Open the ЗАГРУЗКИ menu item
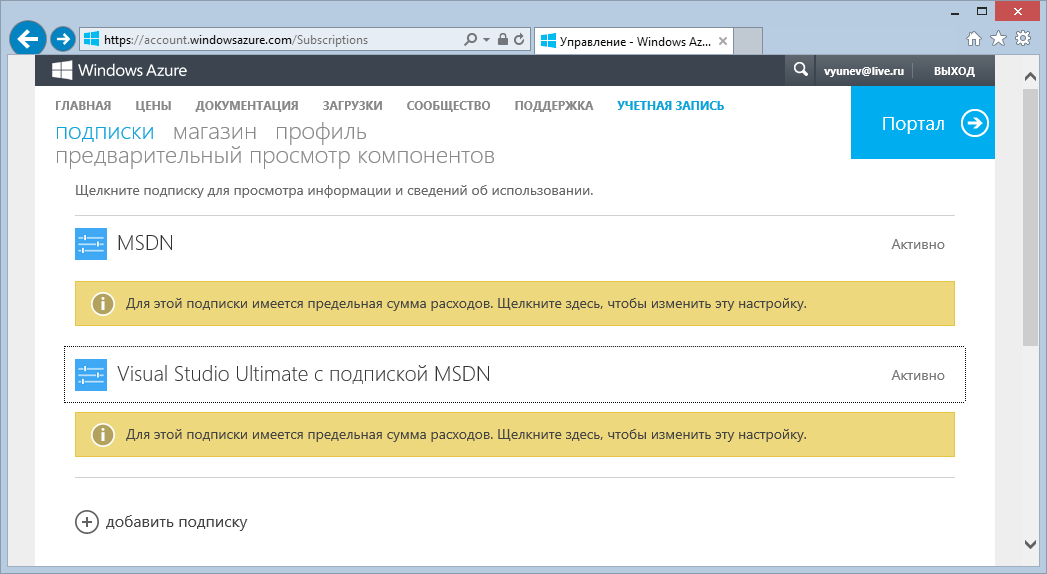The height and width of the screenshot is (574, 1047). pyautogui.click(x=352, y=105)
